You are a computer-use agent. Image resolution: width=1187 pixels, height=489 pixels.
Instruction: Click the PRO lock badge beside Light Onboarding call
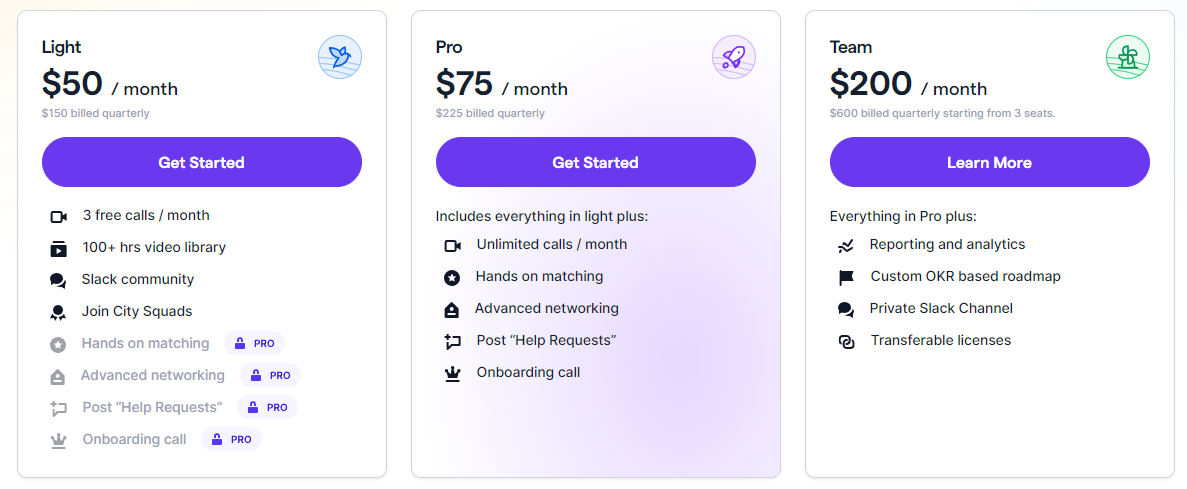(x=231, y=439)
